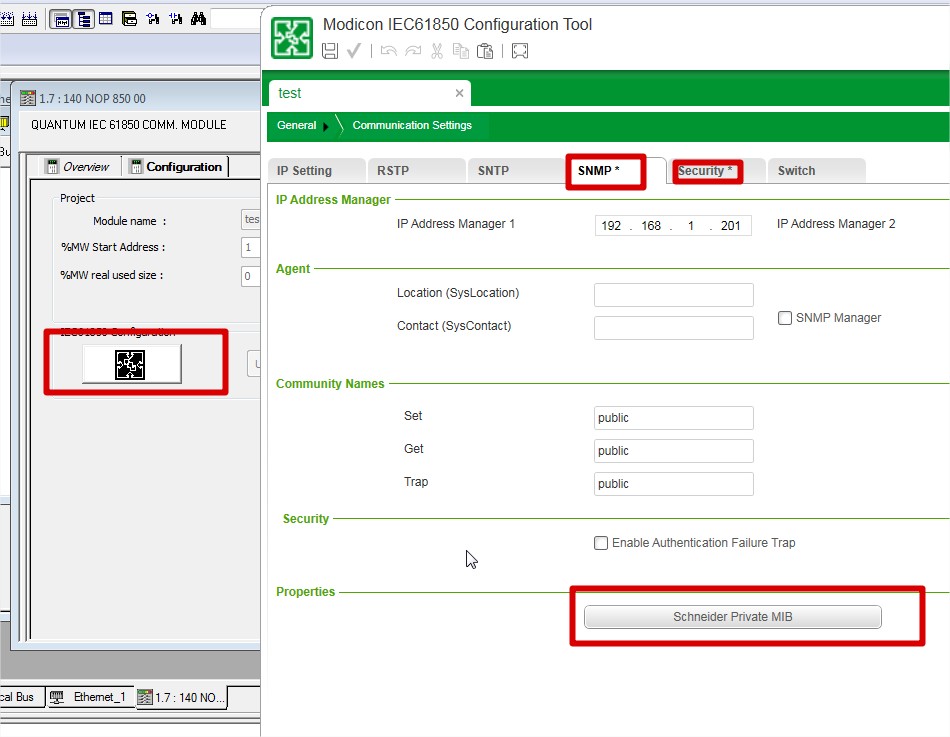Click the Agent section heading
The width and height of the screenshot is (950, 737).
pos(293,268)
